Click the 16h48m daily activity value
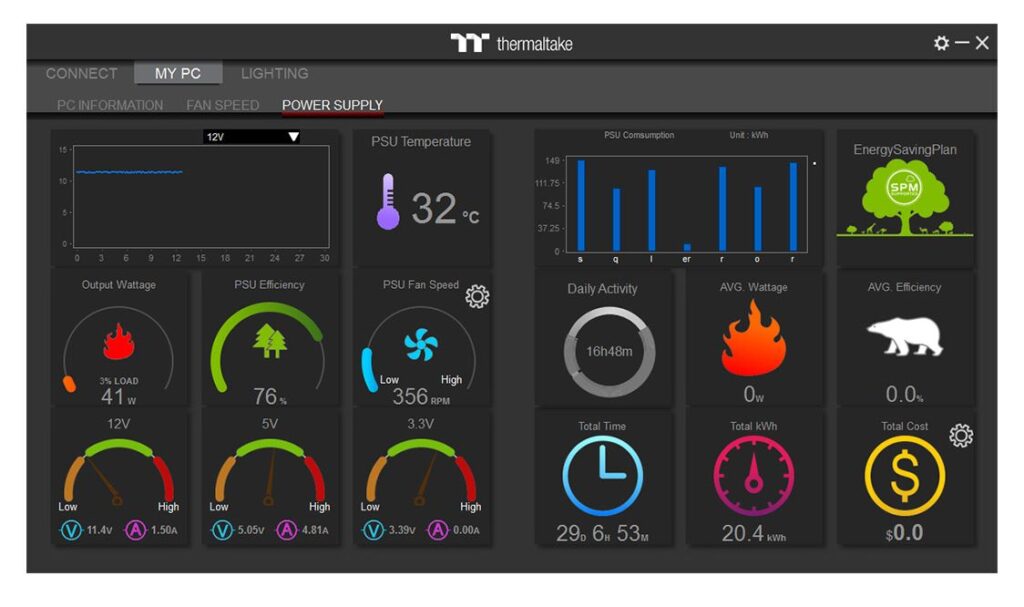The width and height of the screenshot is (1024, 607). 609,352
